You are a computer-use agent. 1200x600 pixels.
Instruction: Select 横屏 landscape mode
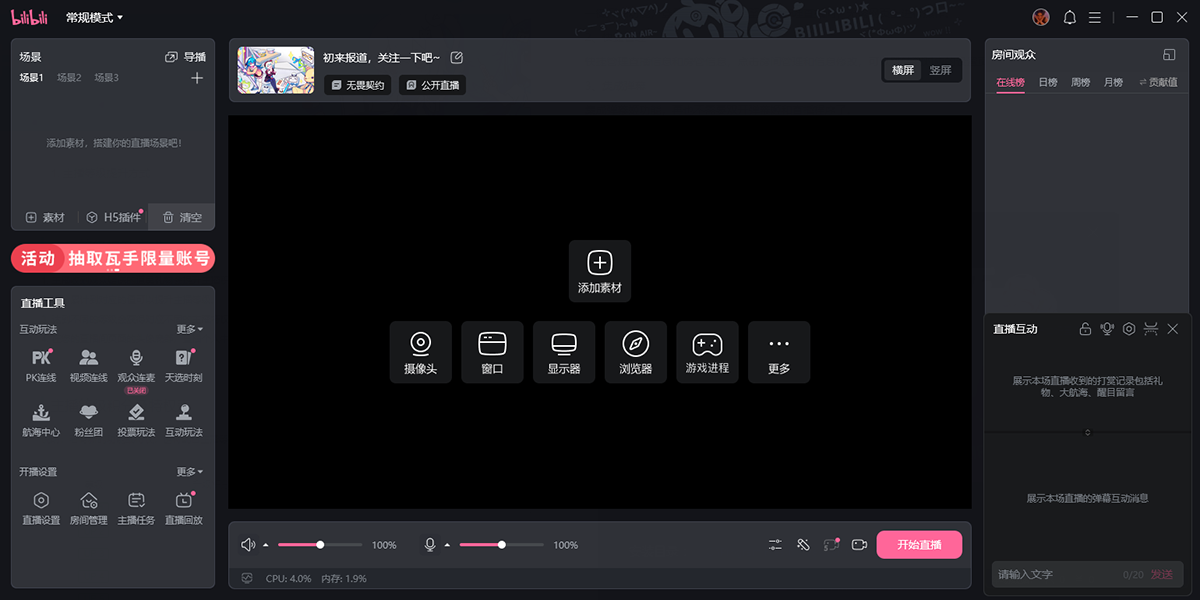point(903,70)
